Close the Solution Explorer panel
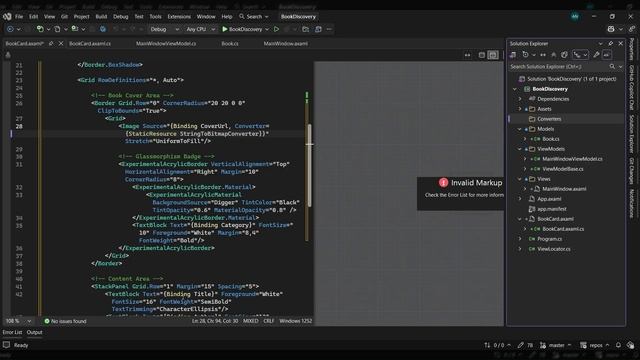640x360 pixels. (620, 44)
